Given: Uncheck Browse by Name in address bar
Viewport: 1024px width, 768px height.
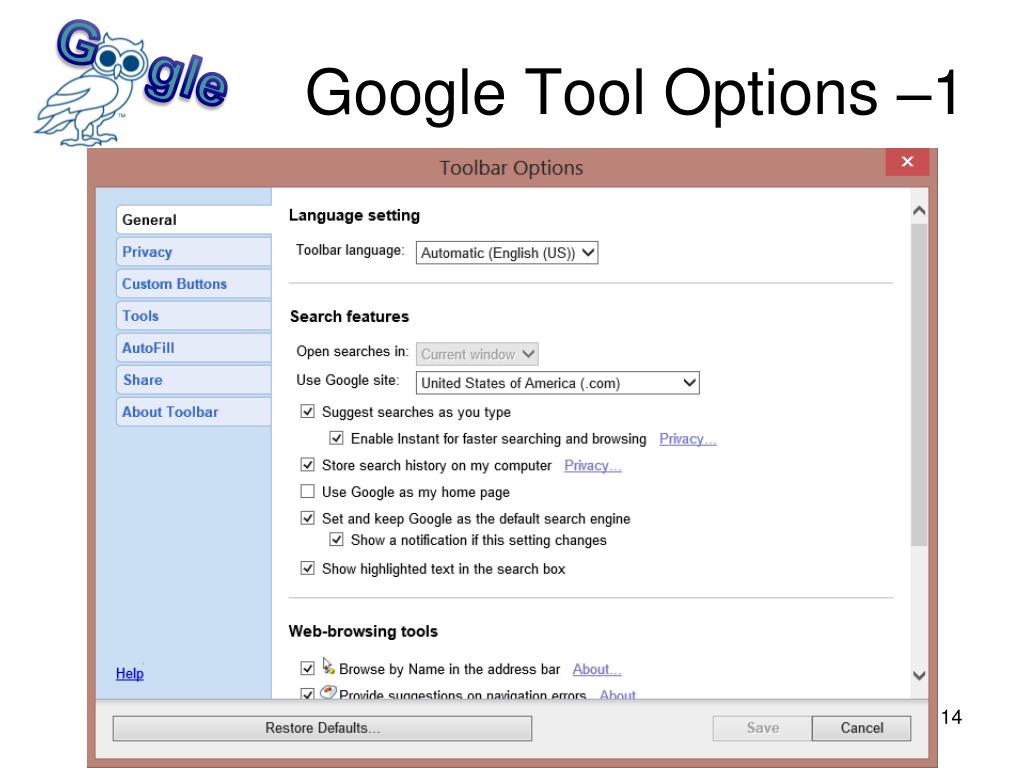Looking at the screenshot, I should tap(308, 668).
